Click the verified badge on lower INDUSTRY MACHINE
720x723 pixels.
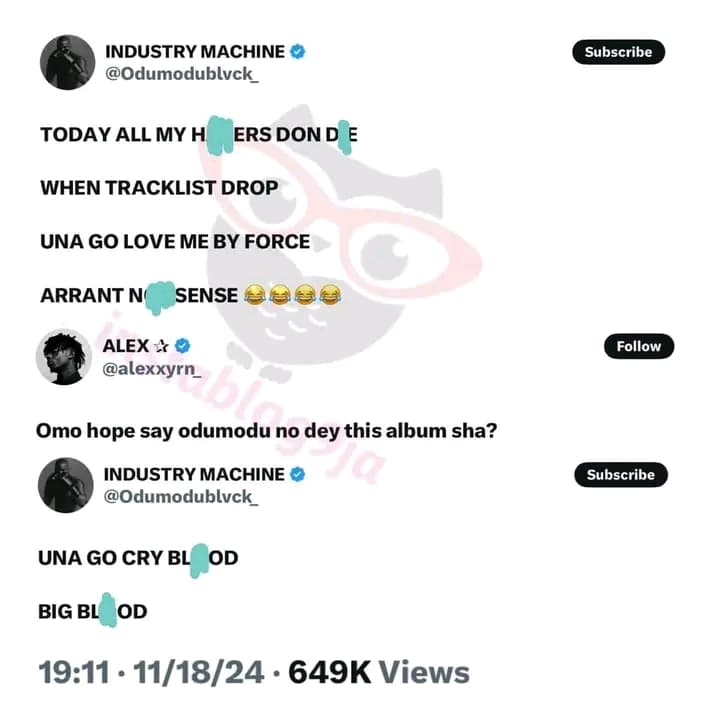[x=298, y=474]
